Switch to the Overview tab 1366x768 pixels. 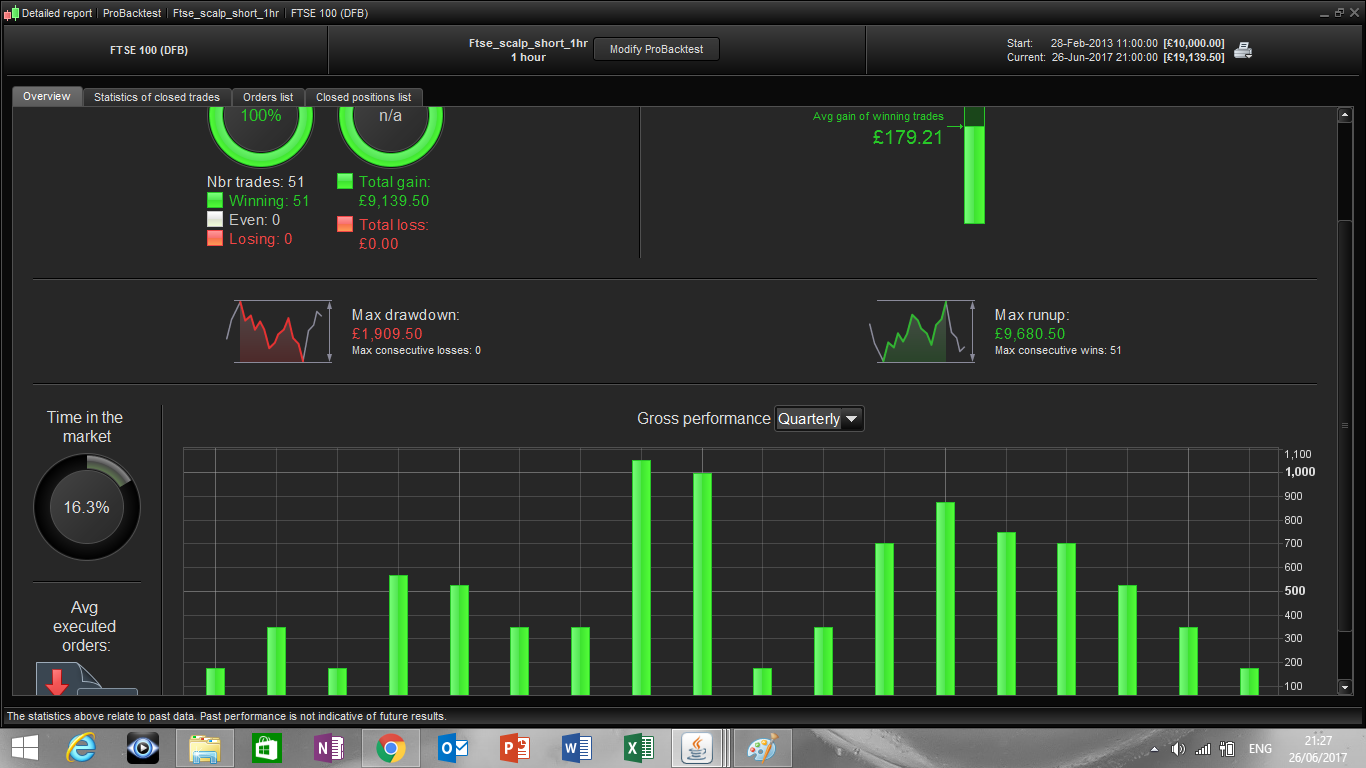point(47,97)
